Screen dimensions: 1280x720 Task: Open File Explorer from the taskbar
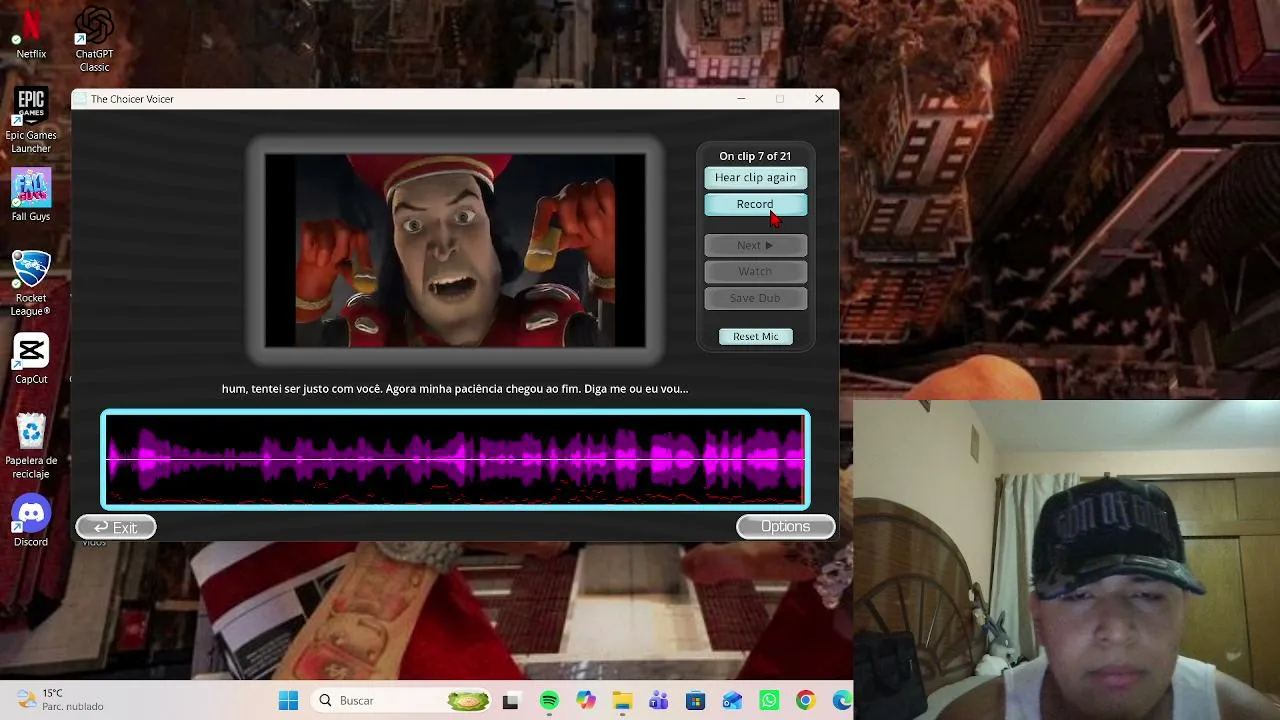[622, 701]
